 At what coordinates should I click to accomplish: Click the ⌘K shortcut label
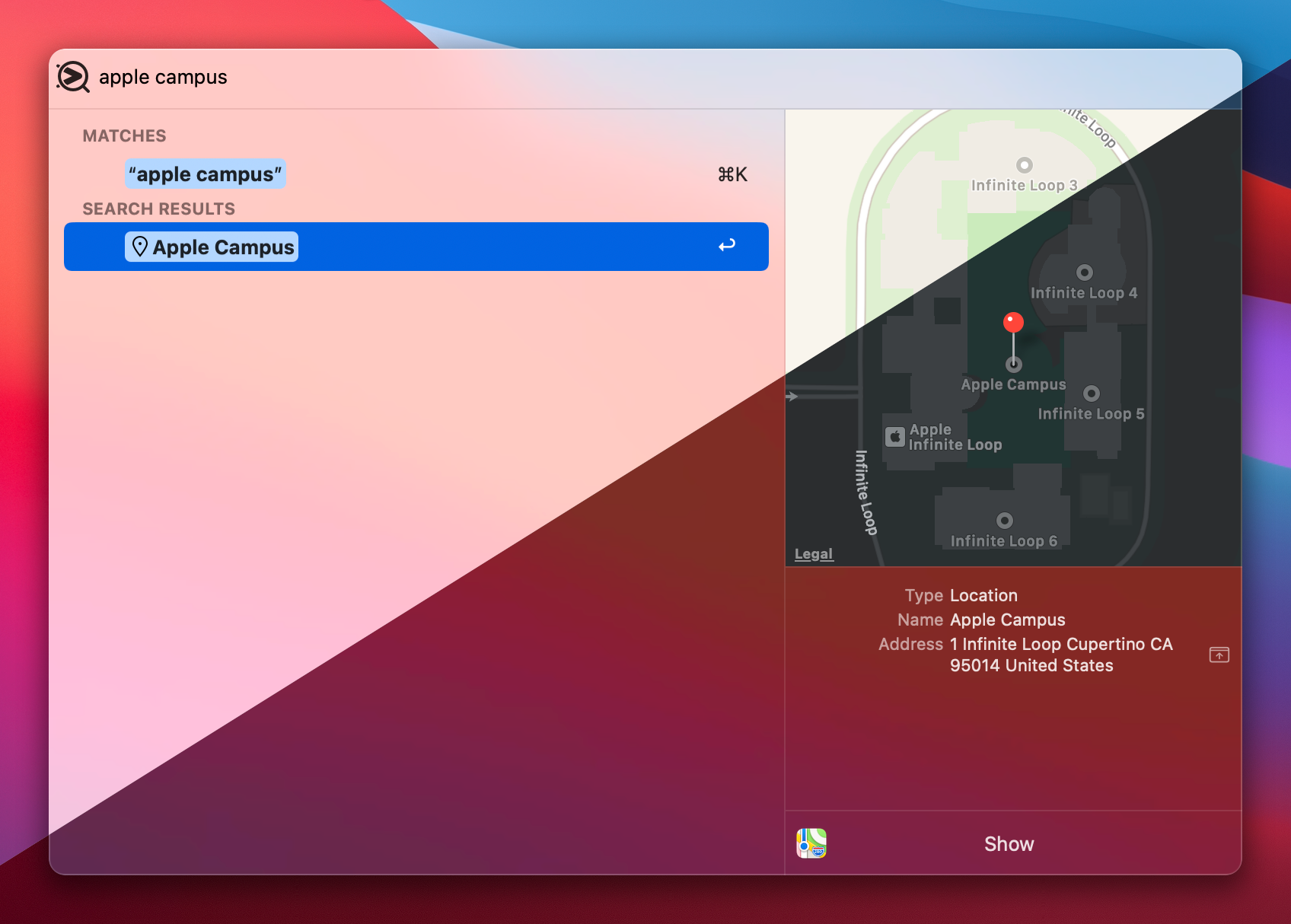tap(732, 174)
